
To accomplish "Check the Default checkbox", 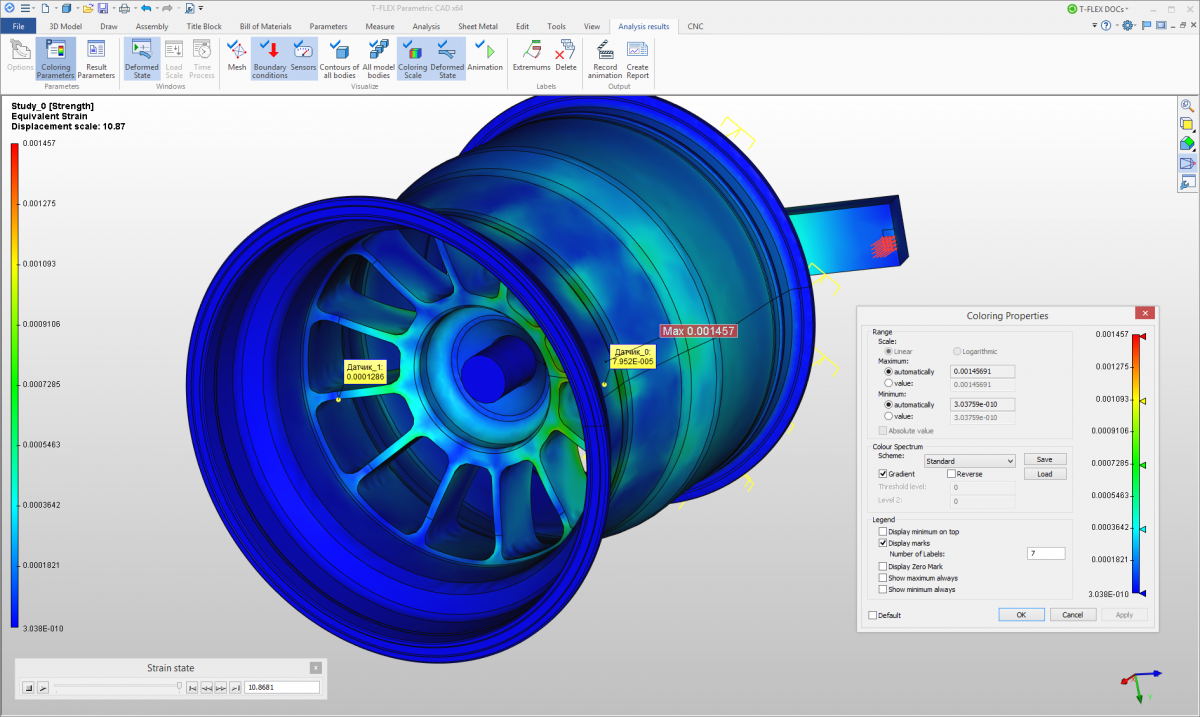I will pyautogui.click(x=873, y=615).
